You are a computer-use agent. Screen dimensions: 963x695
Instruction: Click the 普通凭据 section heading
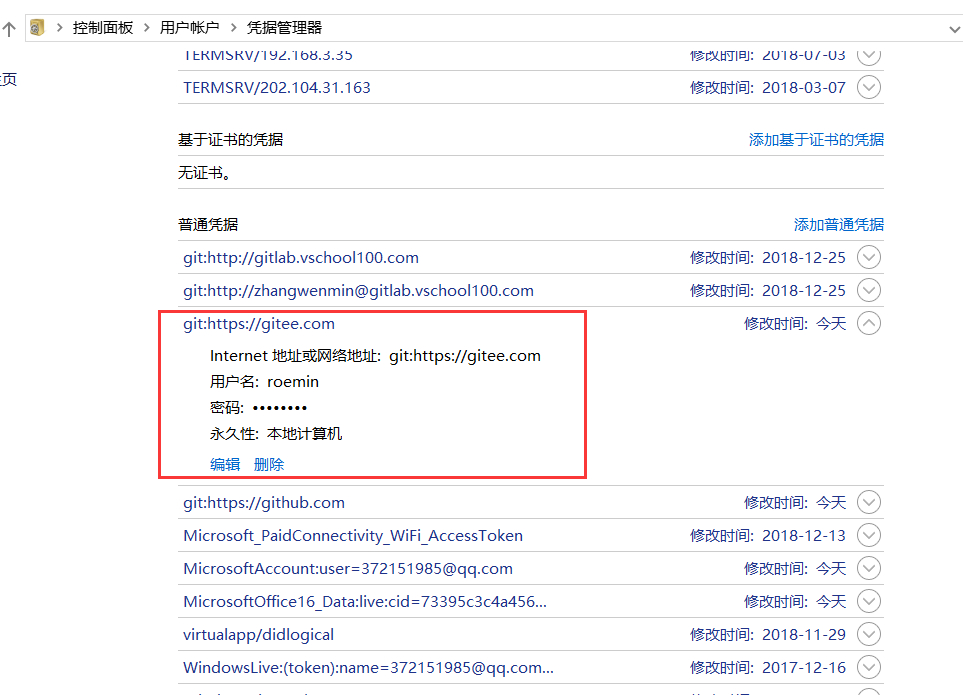tap(208, 225)
